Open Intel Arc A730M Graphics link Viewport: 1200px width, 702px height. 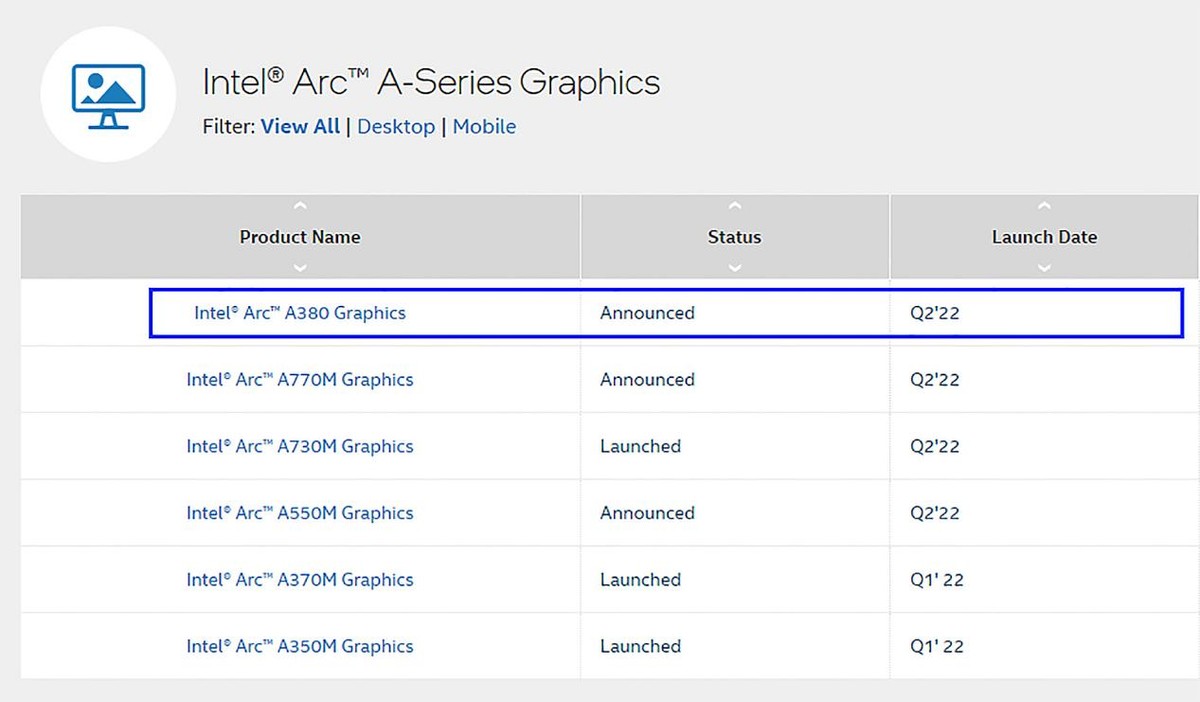click(x=300, y=446)
